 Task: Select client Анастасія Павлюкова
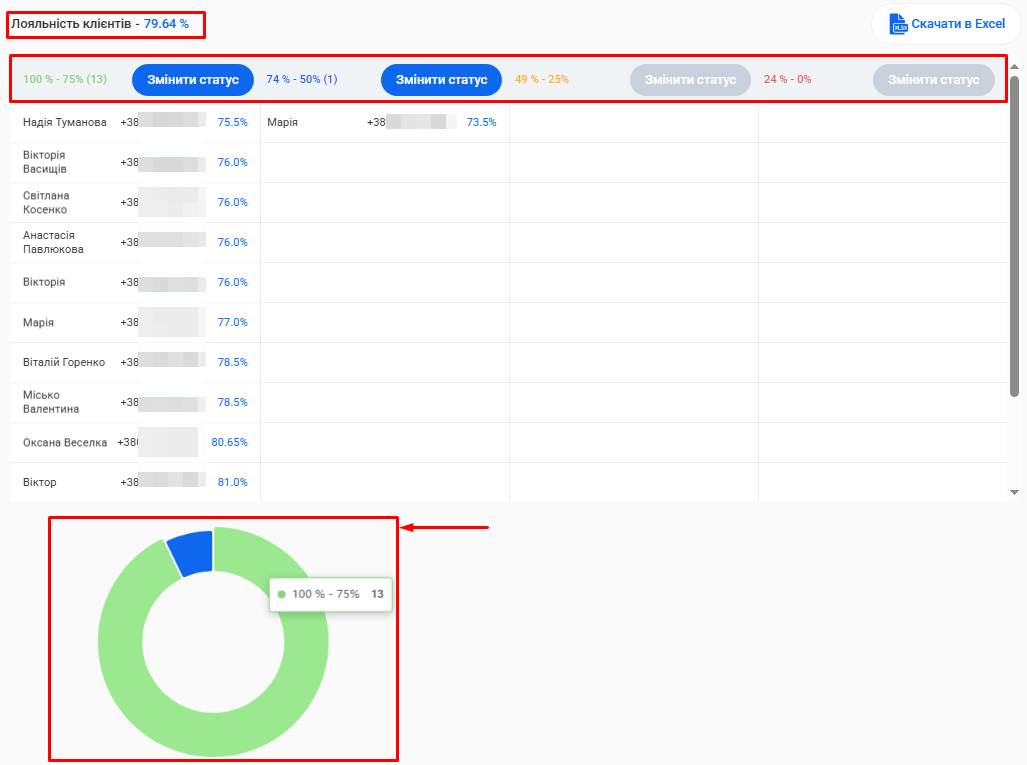[x=53, y=242]
